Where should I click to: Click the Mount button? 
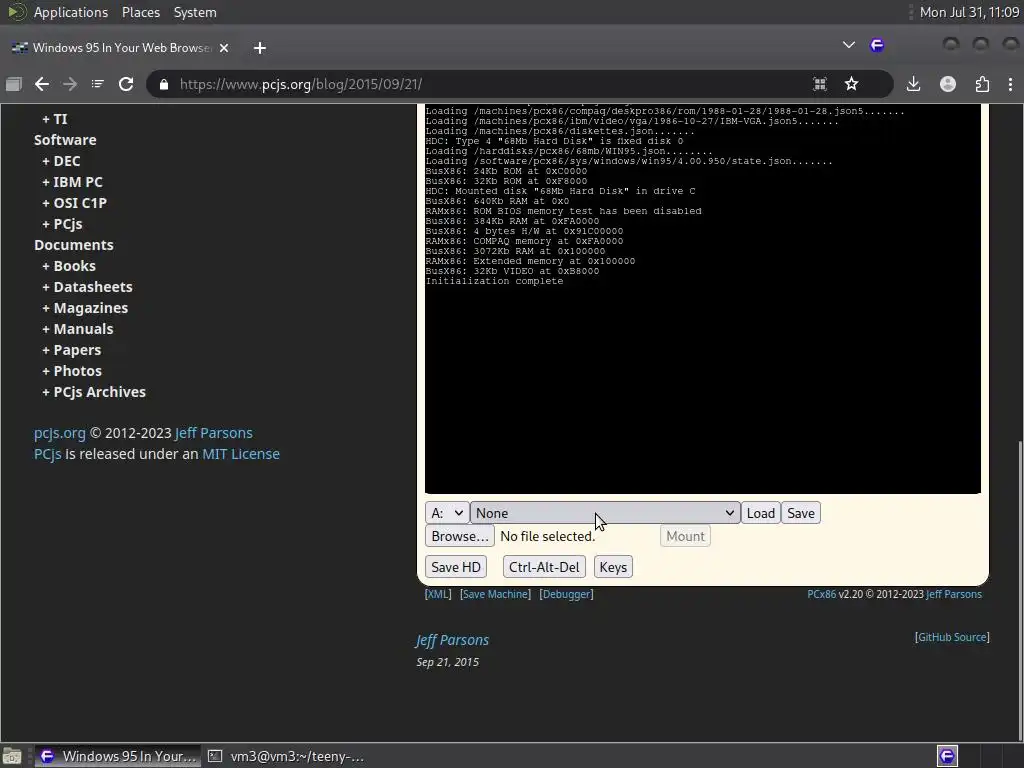coord(685,536)
